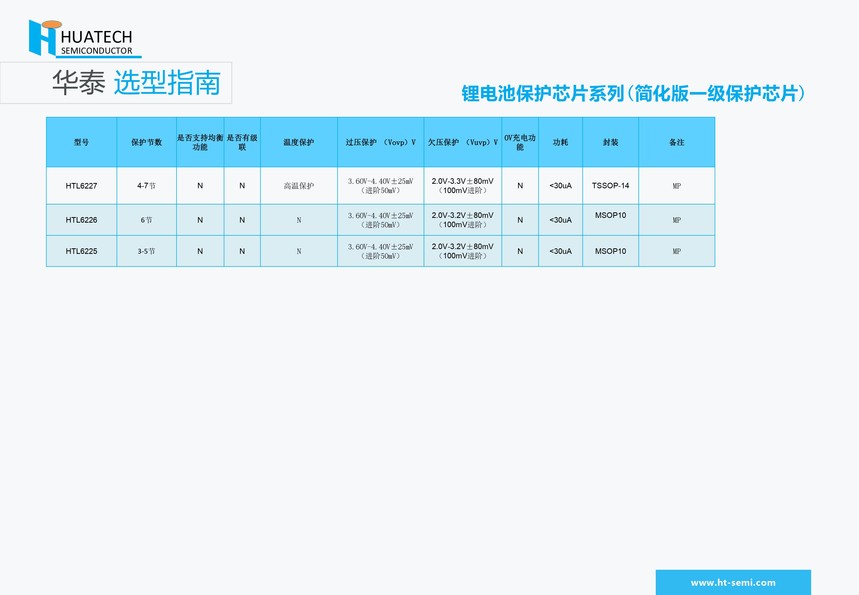Select HTL6225's balancing support N cell
This screenshot has width=859, height=595.
coord(200,251)
